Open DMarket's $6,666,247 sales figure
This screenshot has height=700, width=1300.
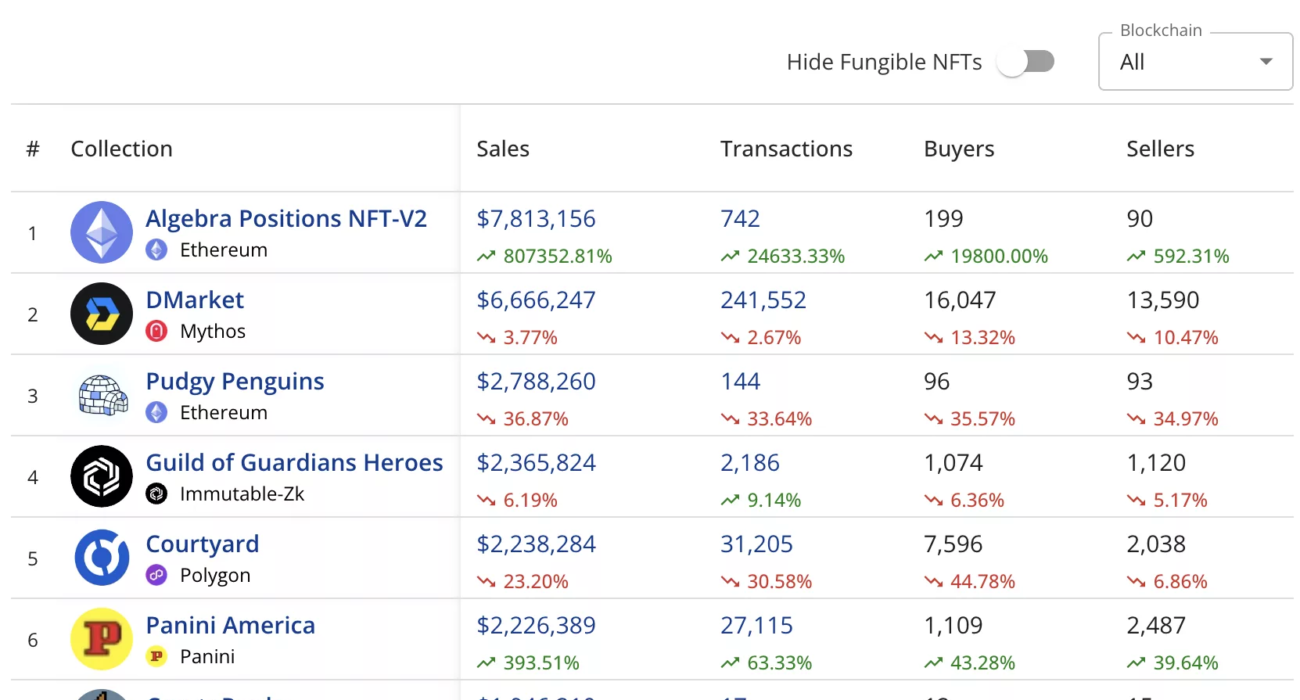[536, 300]
